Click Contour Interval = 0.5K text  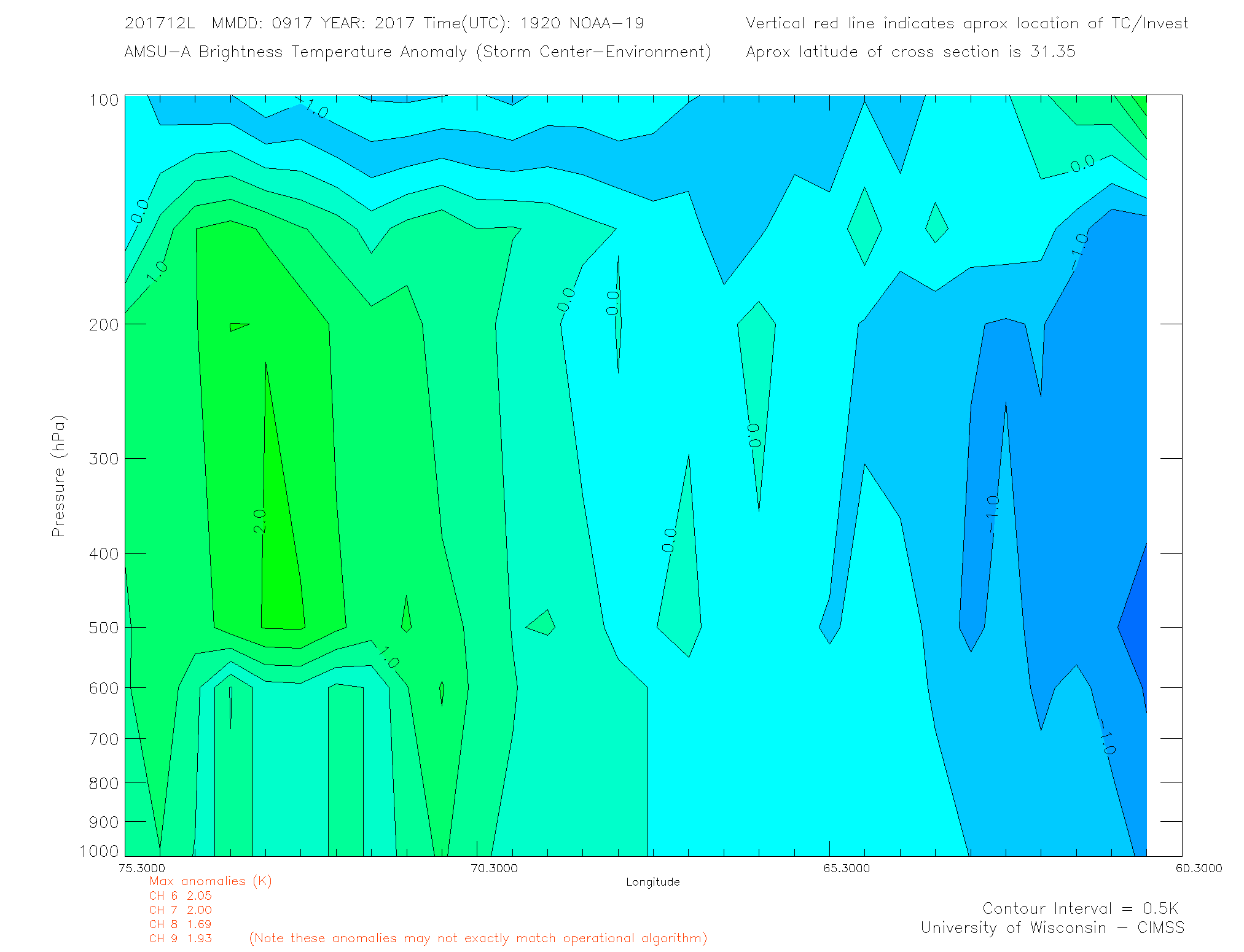pos(1080,908)
